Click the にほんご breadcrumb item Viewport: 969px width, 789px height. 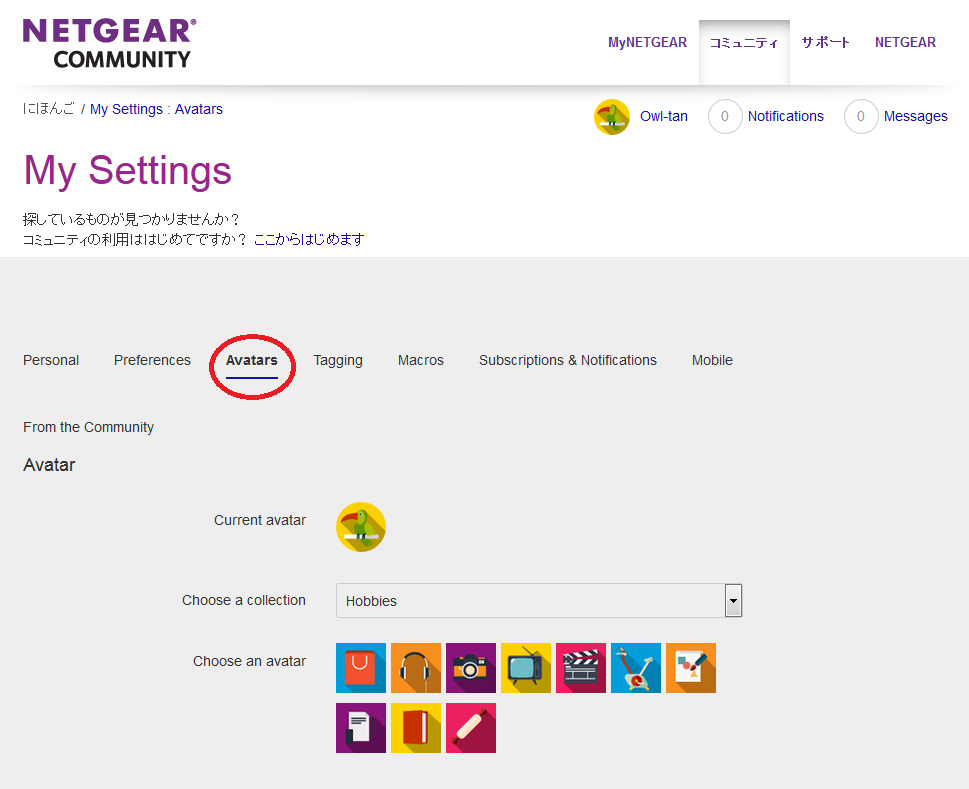click(x=49, y=109)
